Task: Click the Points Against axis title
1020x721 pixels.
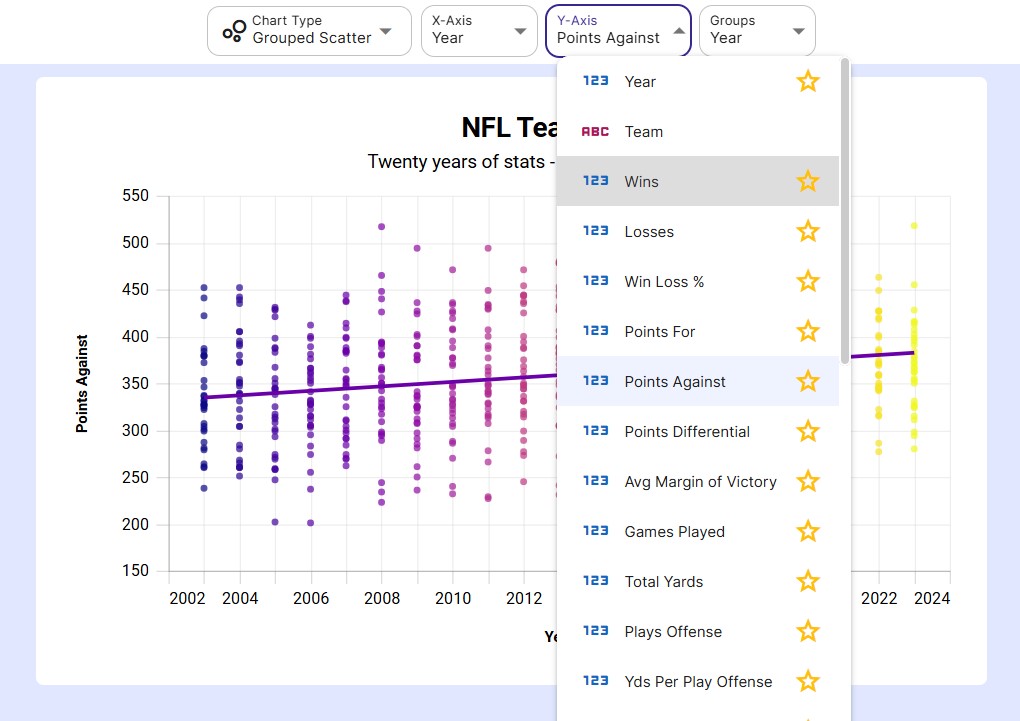Action: point(82,384)
